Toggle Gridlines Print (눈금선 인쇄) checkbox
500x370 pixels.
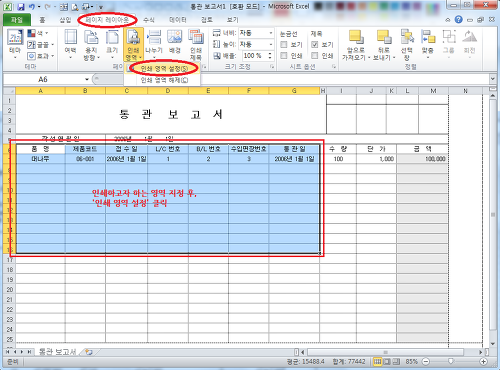tap(284, 55)
